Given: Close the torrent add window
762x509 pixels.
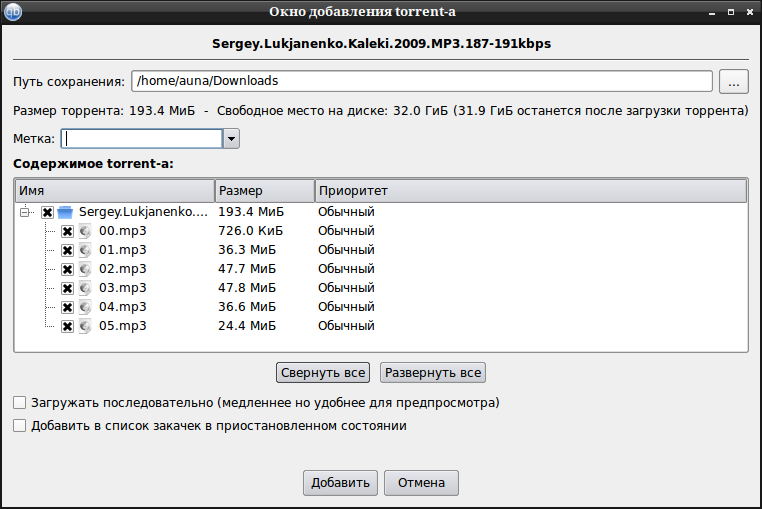Looking at the screenshot, I should coord(750,12).
